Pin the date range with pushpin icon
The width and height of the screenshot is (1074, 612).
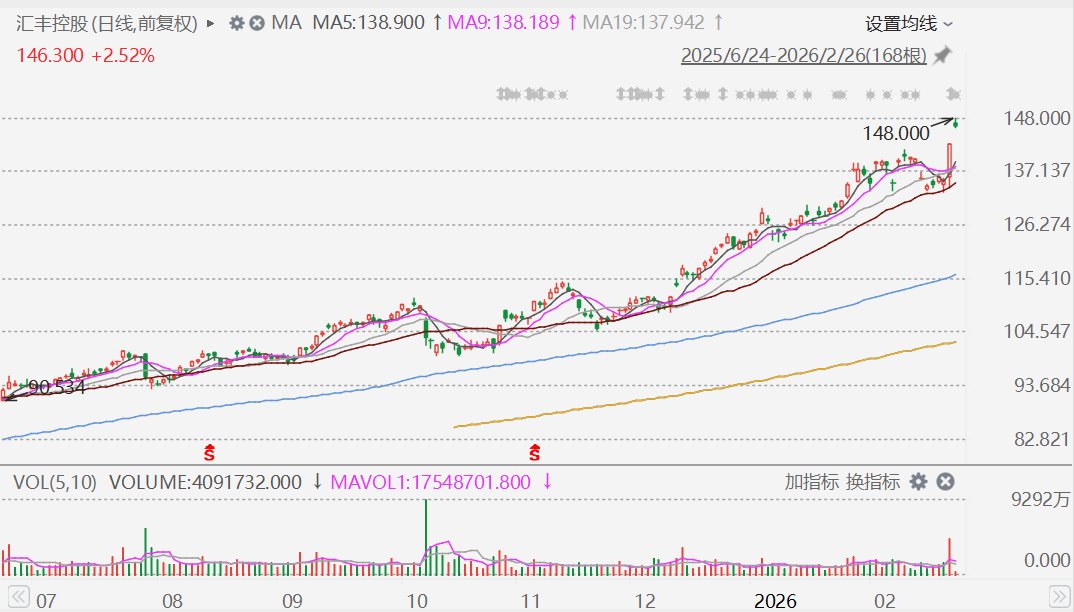(x=942, y=56)
